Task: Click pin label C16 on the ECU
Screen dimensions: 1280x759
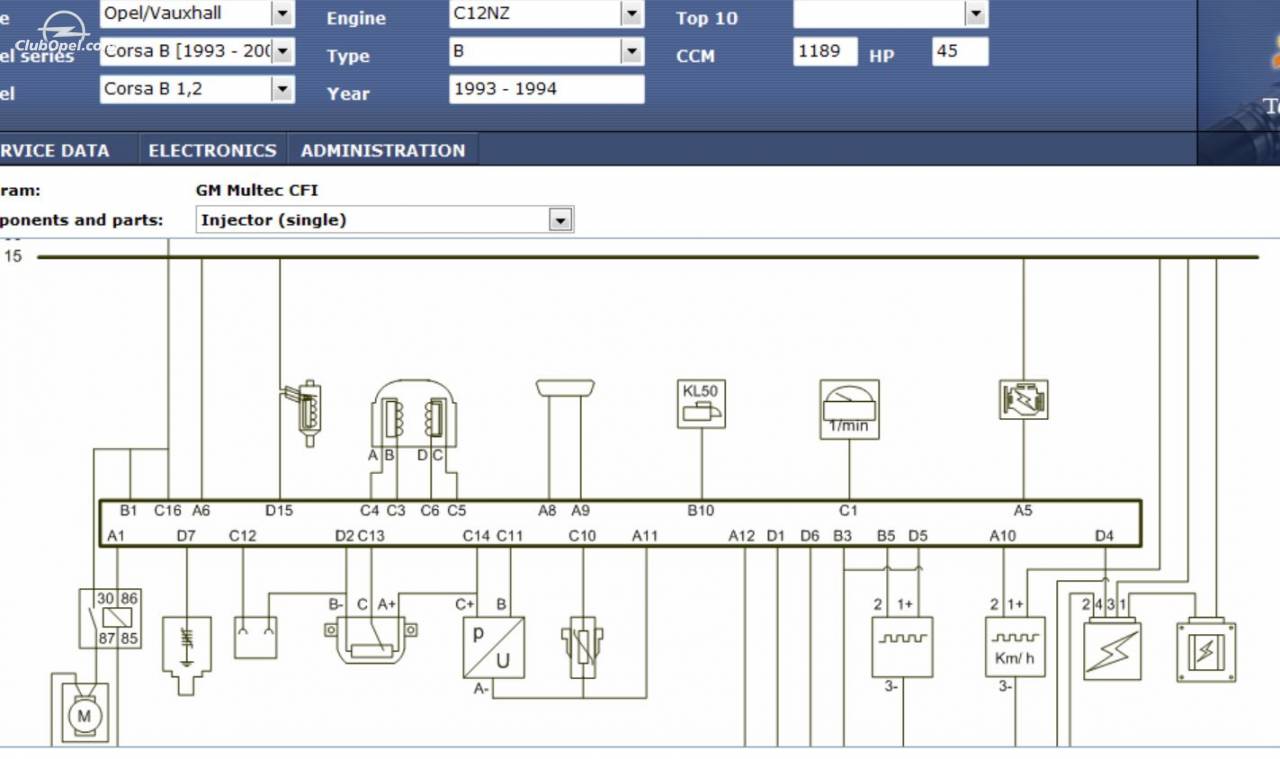Action: 168,511
